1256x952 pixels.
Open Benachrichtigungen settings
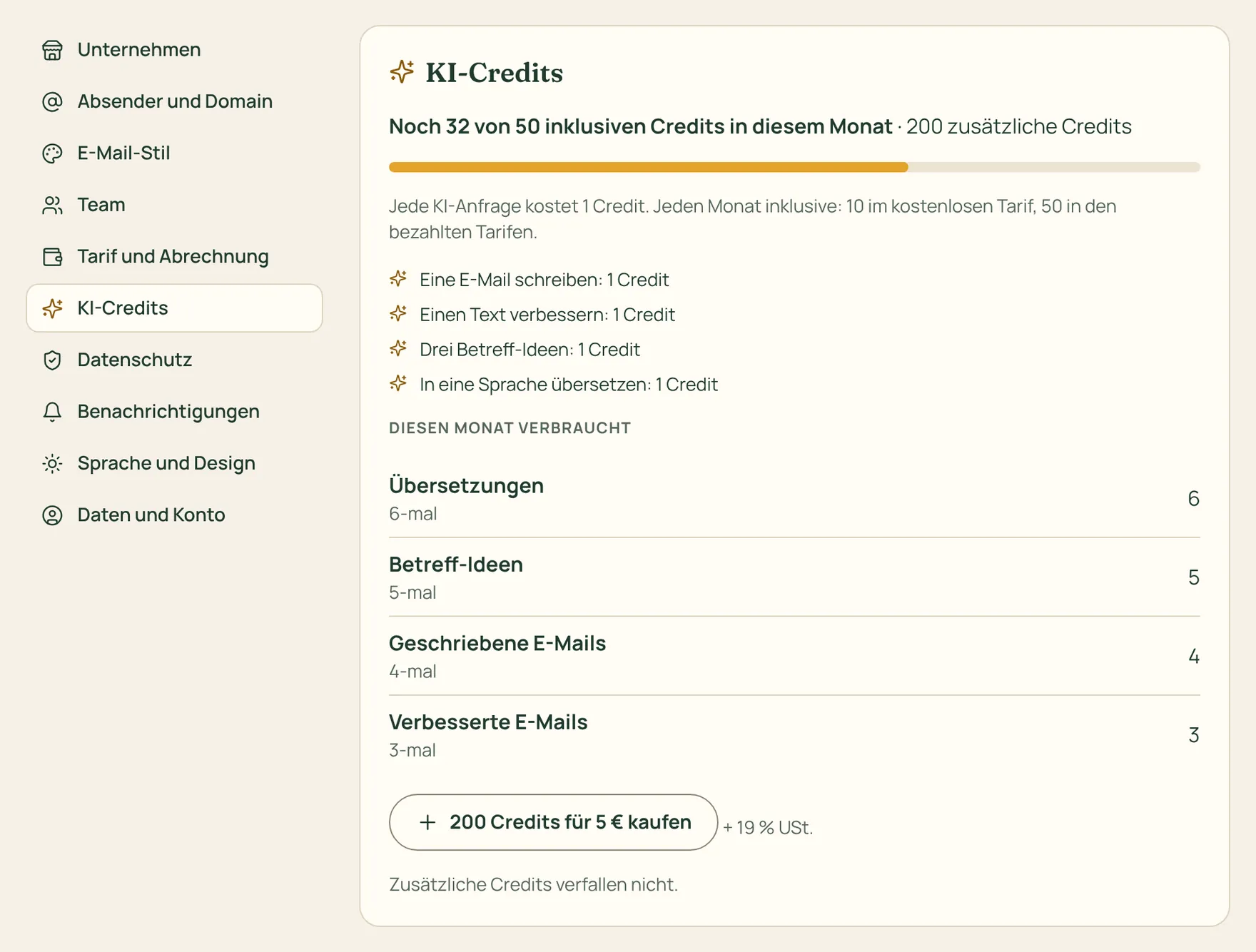click(175, 412)
